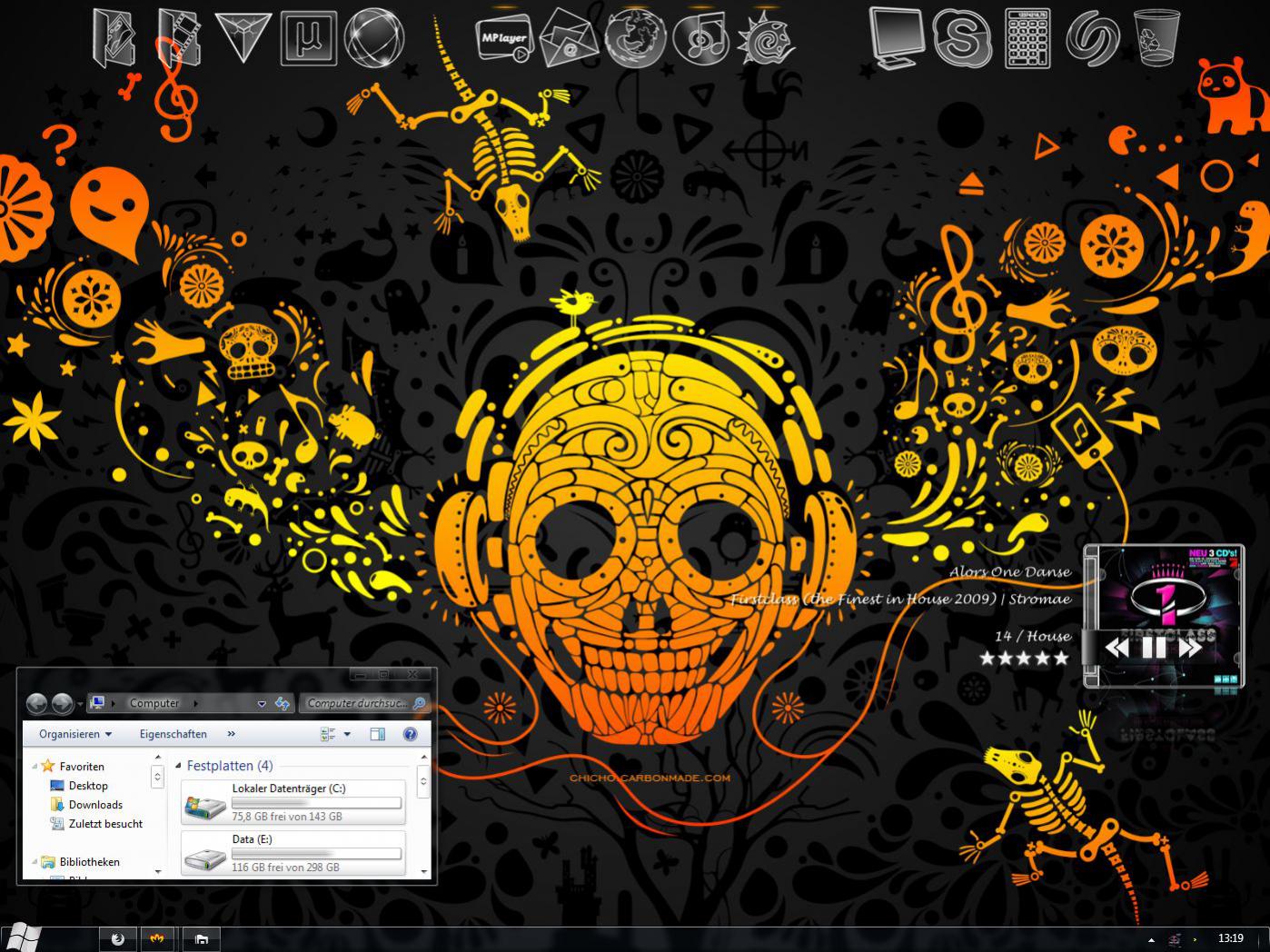Go forward in the Explorer window
The image size is (1270, 952).
pos(62,703)
